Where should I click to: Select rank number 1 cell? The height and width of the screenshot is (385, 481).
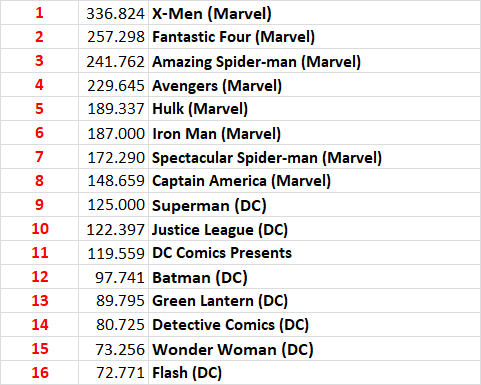(39, 12)
